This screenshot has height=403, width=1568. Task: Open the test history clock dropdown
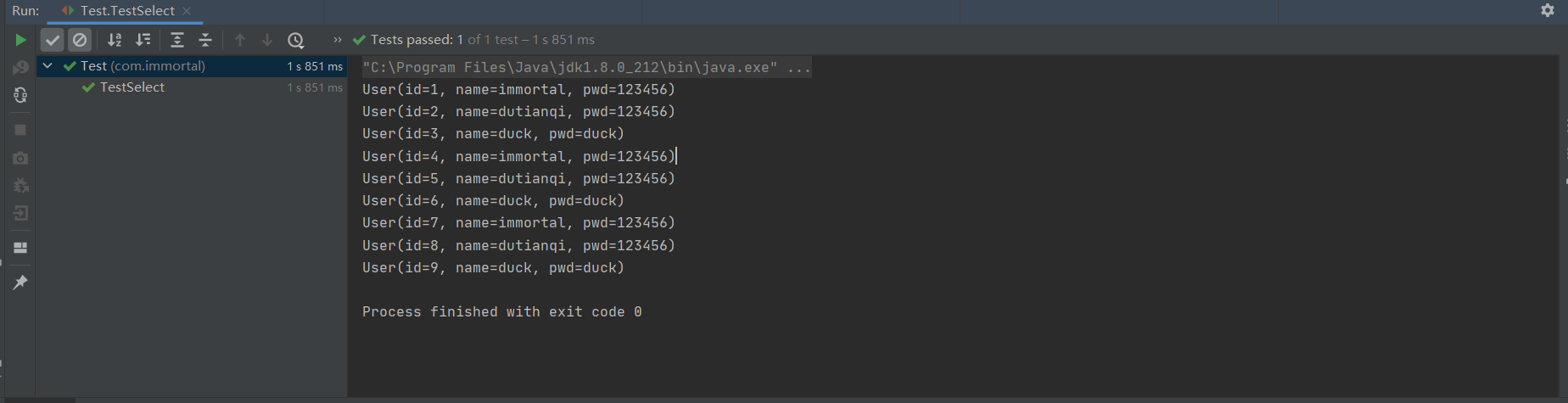tap(295, 40)
